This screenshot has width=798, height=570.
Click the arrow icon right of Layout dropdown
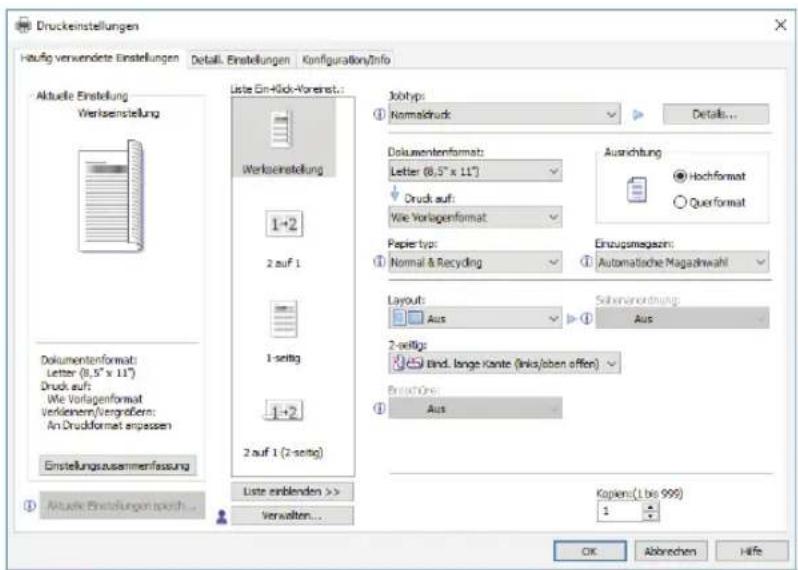pyautogui.click(x=572, y=319)
